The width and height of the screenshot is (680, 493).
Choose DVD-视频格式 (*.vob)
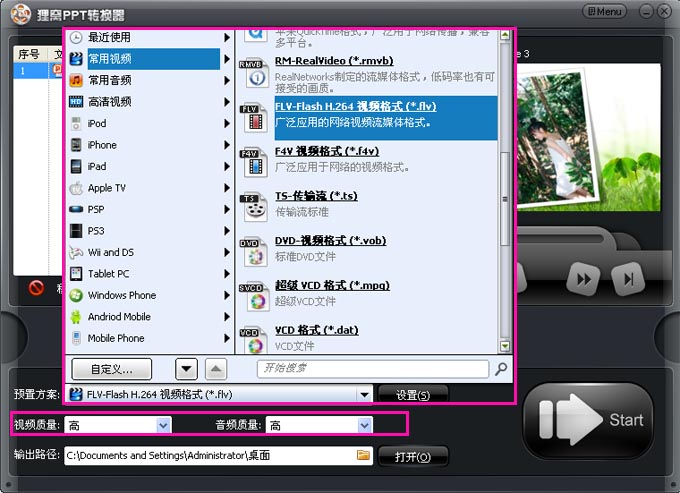point(330,241)
